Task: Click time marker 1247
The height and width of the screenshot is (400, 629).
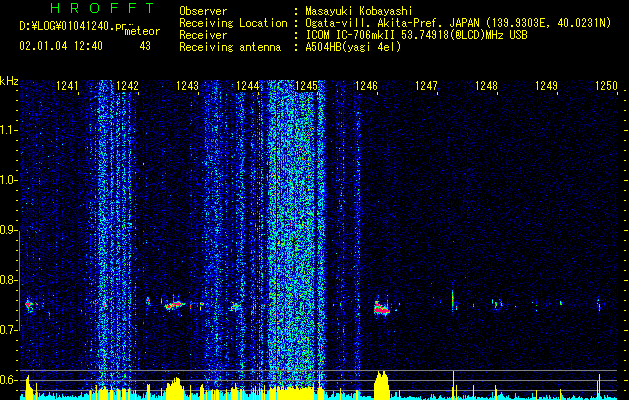Action: tap(426, 86)
